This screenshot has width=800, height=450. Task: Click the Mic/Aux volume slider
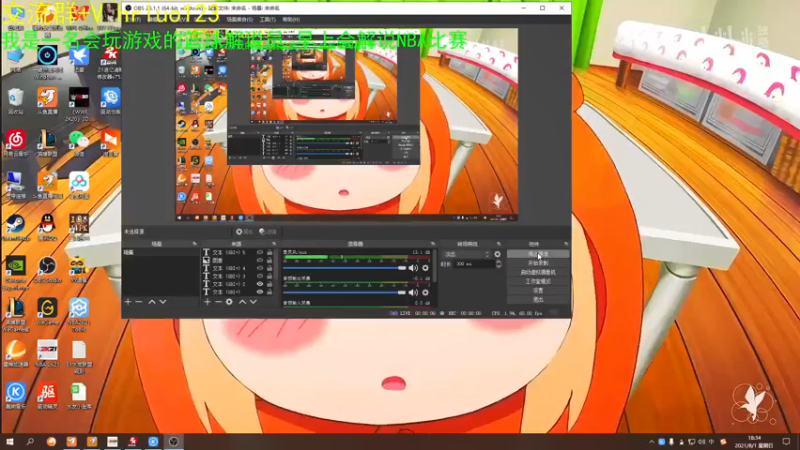(x=344, y=268)
